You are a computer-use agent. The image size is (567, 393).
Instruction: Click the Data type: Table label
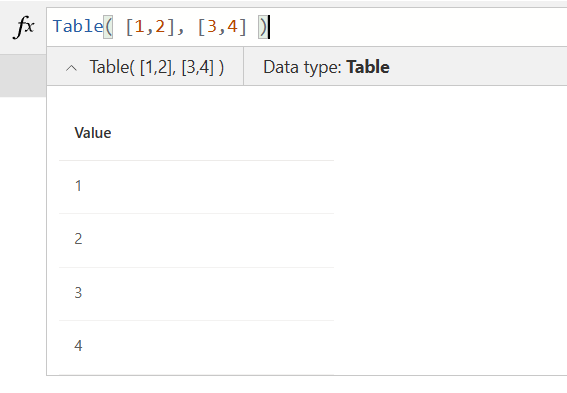click(x=326, y=67)
